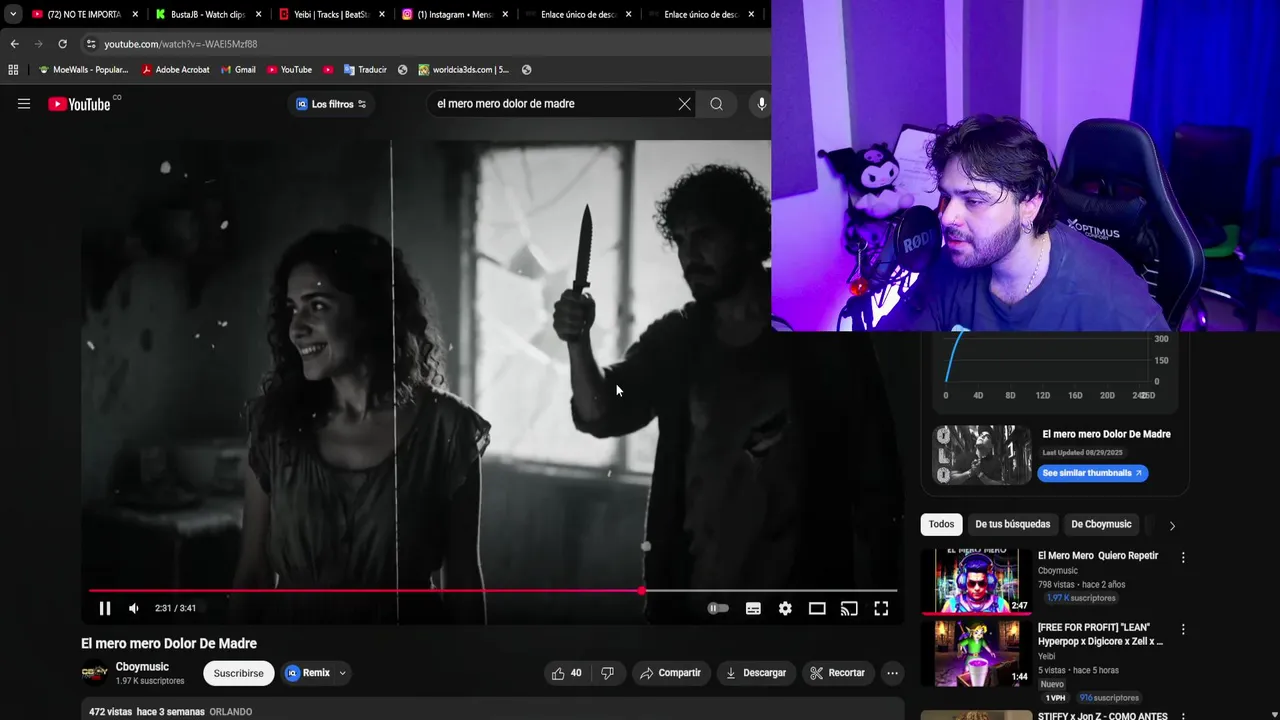Go back in browser history

[14, 44]
